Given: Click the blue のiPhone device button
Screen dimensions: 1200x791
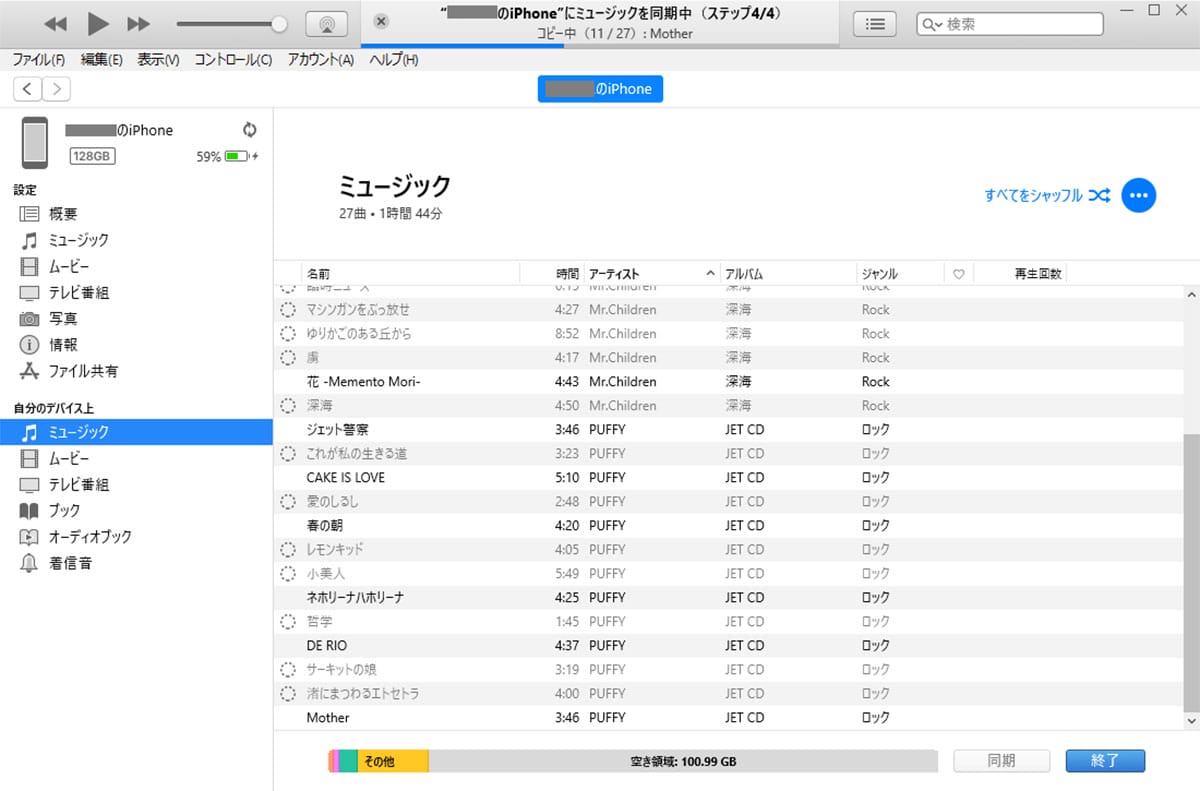Looking at the screenshot, I should click(x=600, y=89).
